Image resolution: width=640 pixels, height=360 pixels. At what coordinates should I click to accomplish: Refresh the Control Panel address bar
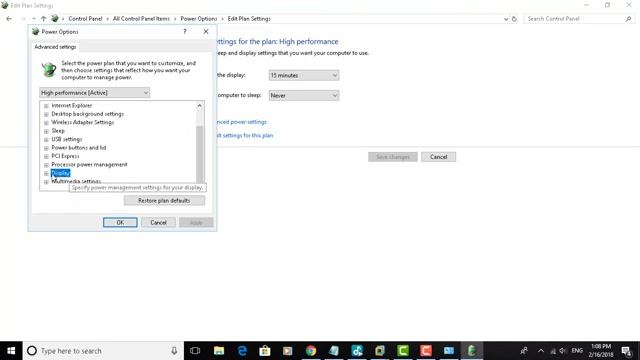click(514, 19)
